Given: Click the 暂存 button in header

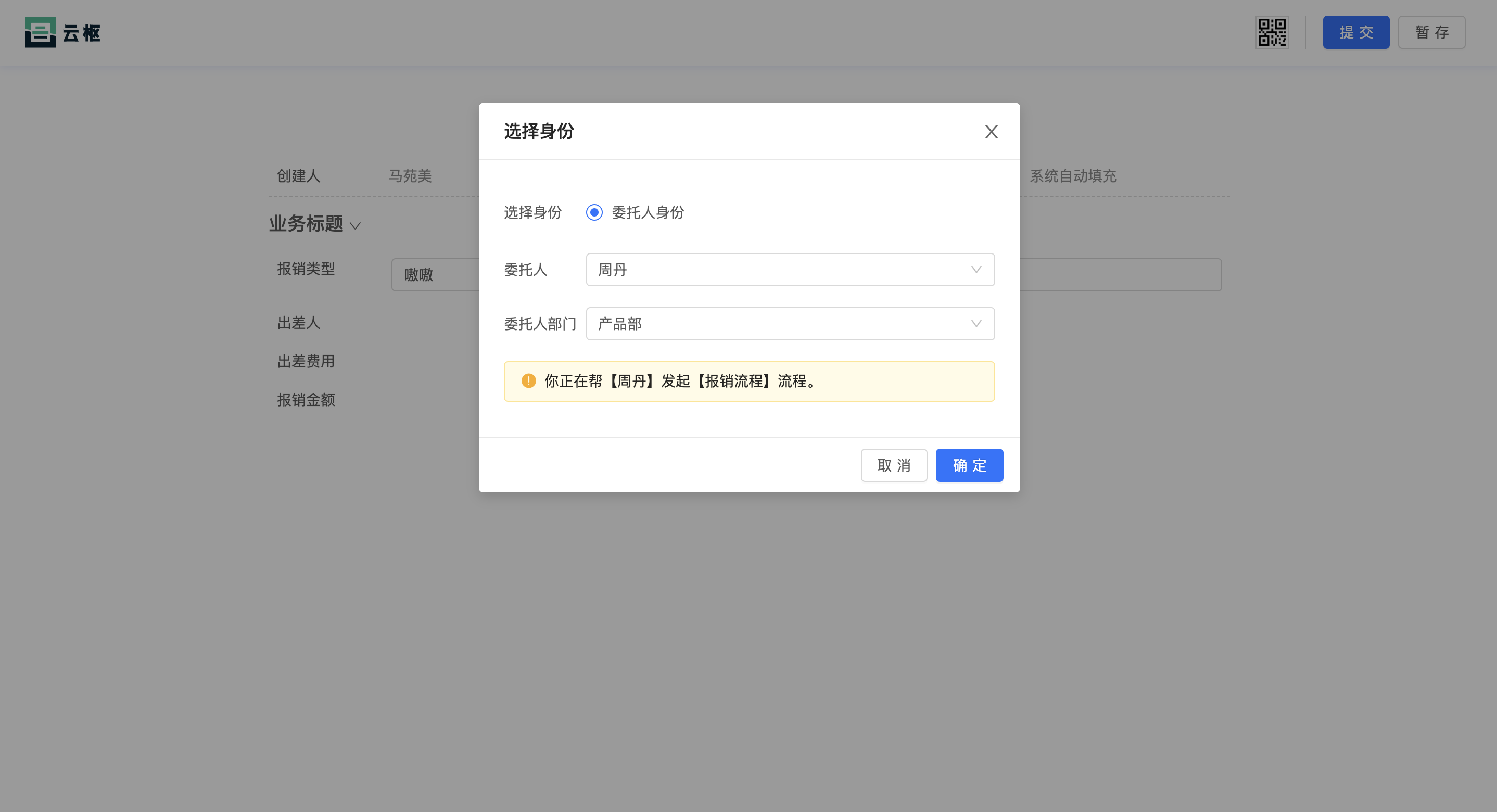Looking at the screenshot, I should (1431, 33).
